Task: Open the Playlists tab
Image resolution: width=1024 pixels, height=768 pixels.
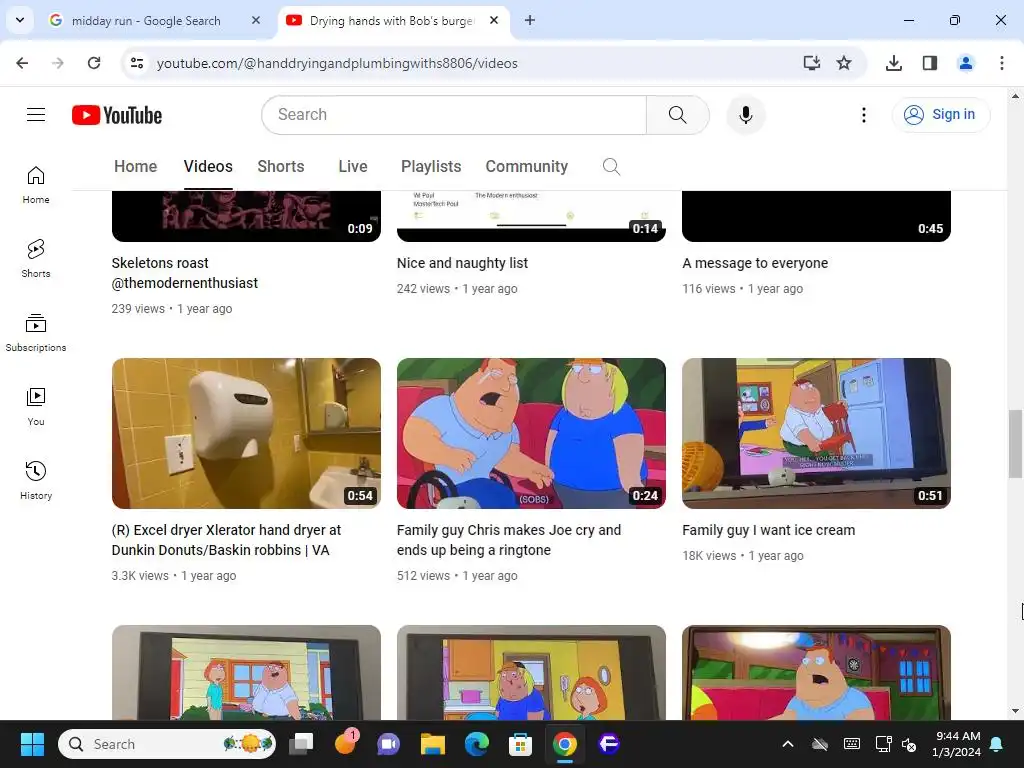Action: click(x=431, y=167)
